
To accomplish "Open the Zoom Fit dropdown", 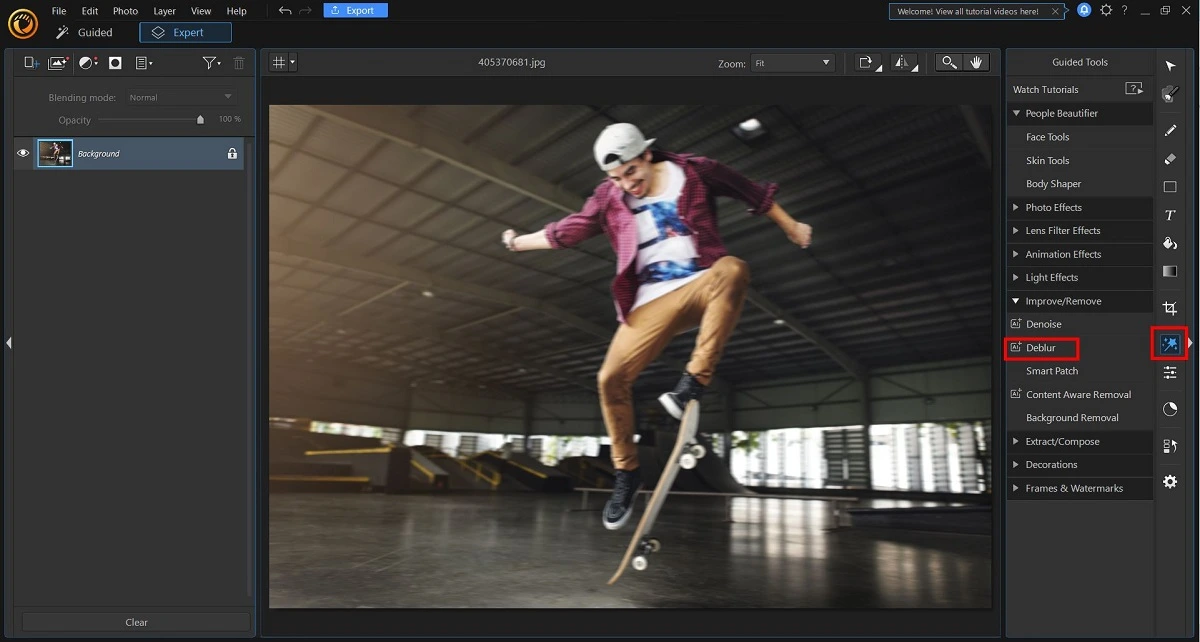I will [x=792, y=63].
